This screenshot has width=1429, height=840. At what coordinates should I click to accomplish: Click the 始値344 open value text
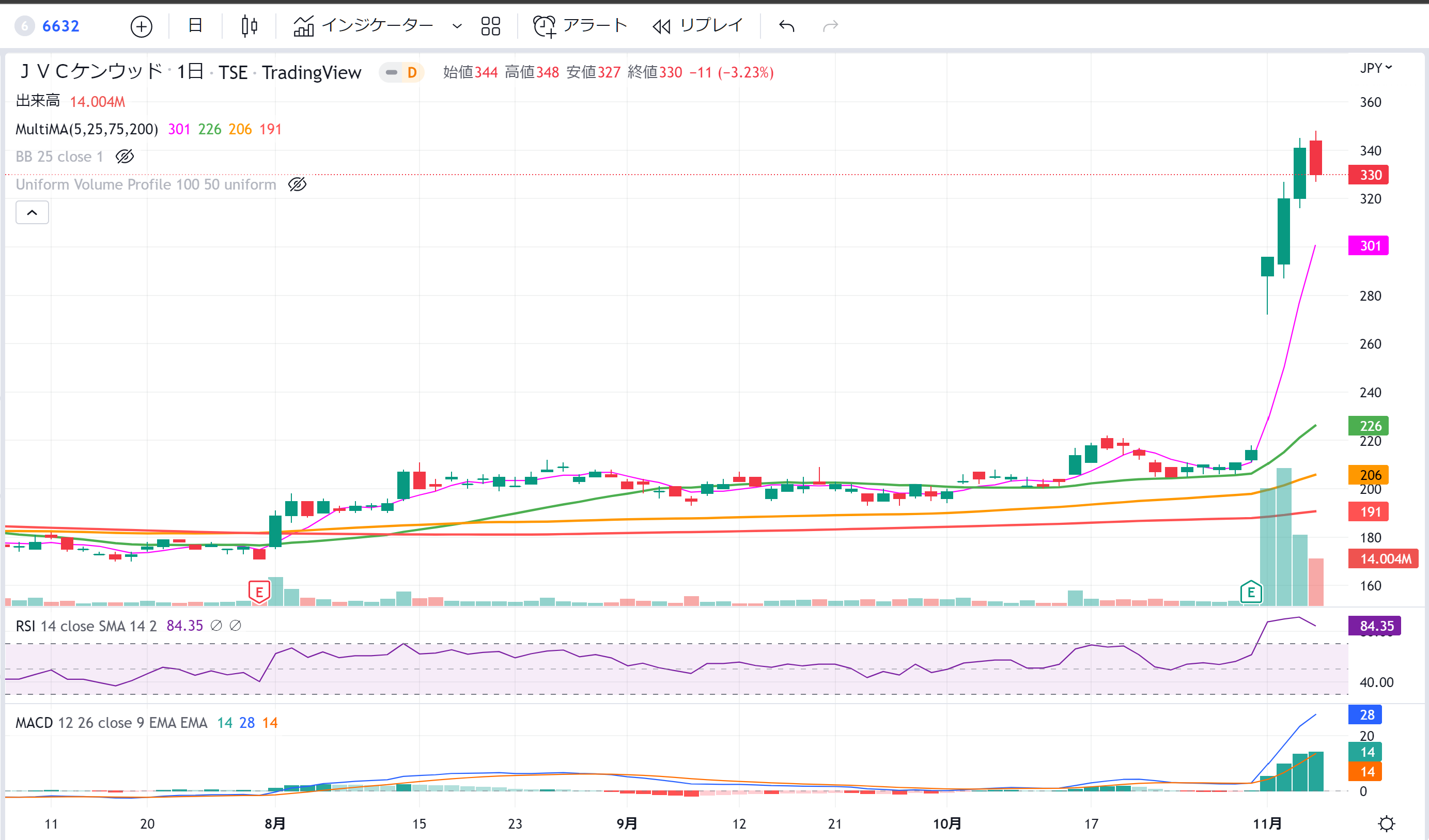pyautogui.click(x=470, y=72)
